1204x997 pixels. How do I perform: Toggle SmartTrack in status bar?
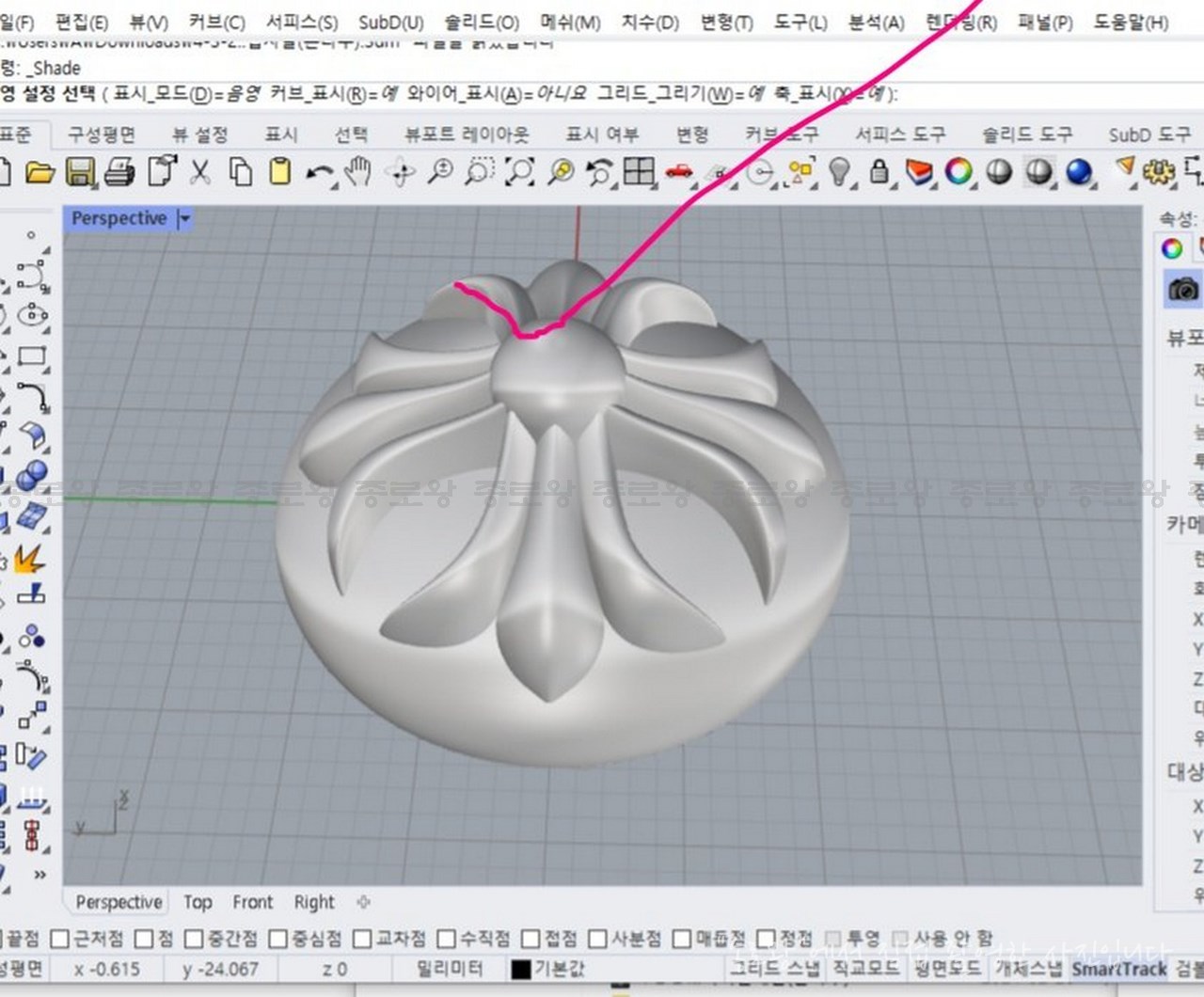tap(1118, 969)
